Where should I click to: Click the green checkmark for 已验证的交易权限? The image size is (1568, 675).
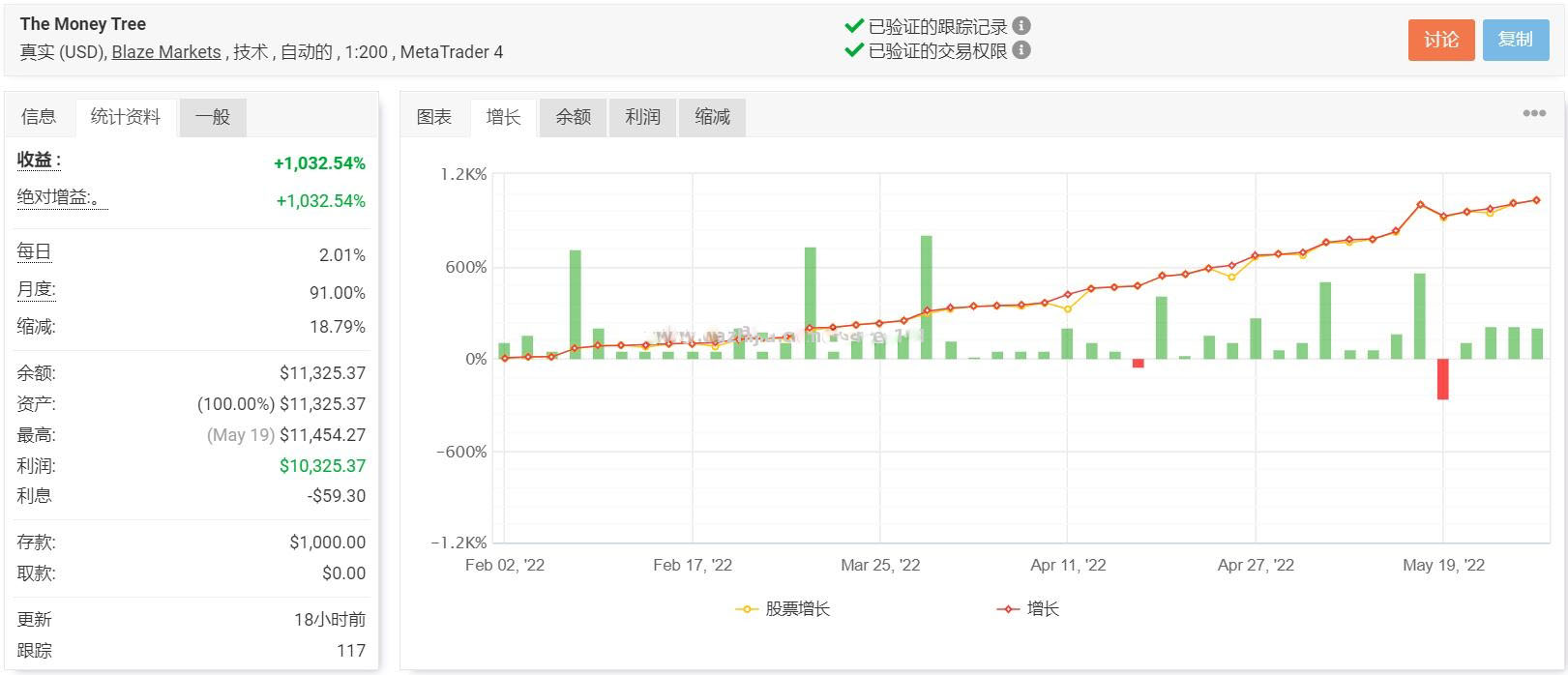(853, 50)
